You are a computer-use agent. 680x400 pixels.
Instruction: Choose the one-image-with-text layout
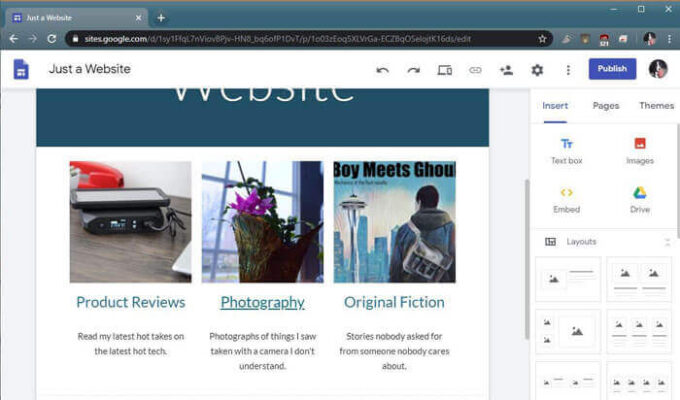pos(568,279)
